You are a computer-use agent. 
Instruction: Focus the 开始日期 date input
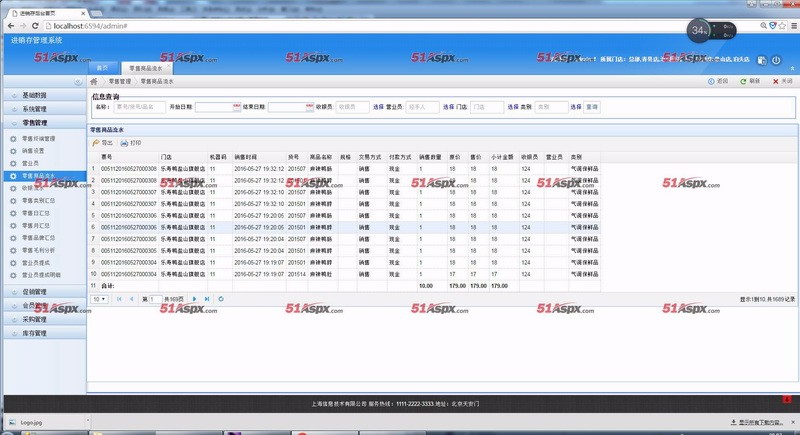214,107
